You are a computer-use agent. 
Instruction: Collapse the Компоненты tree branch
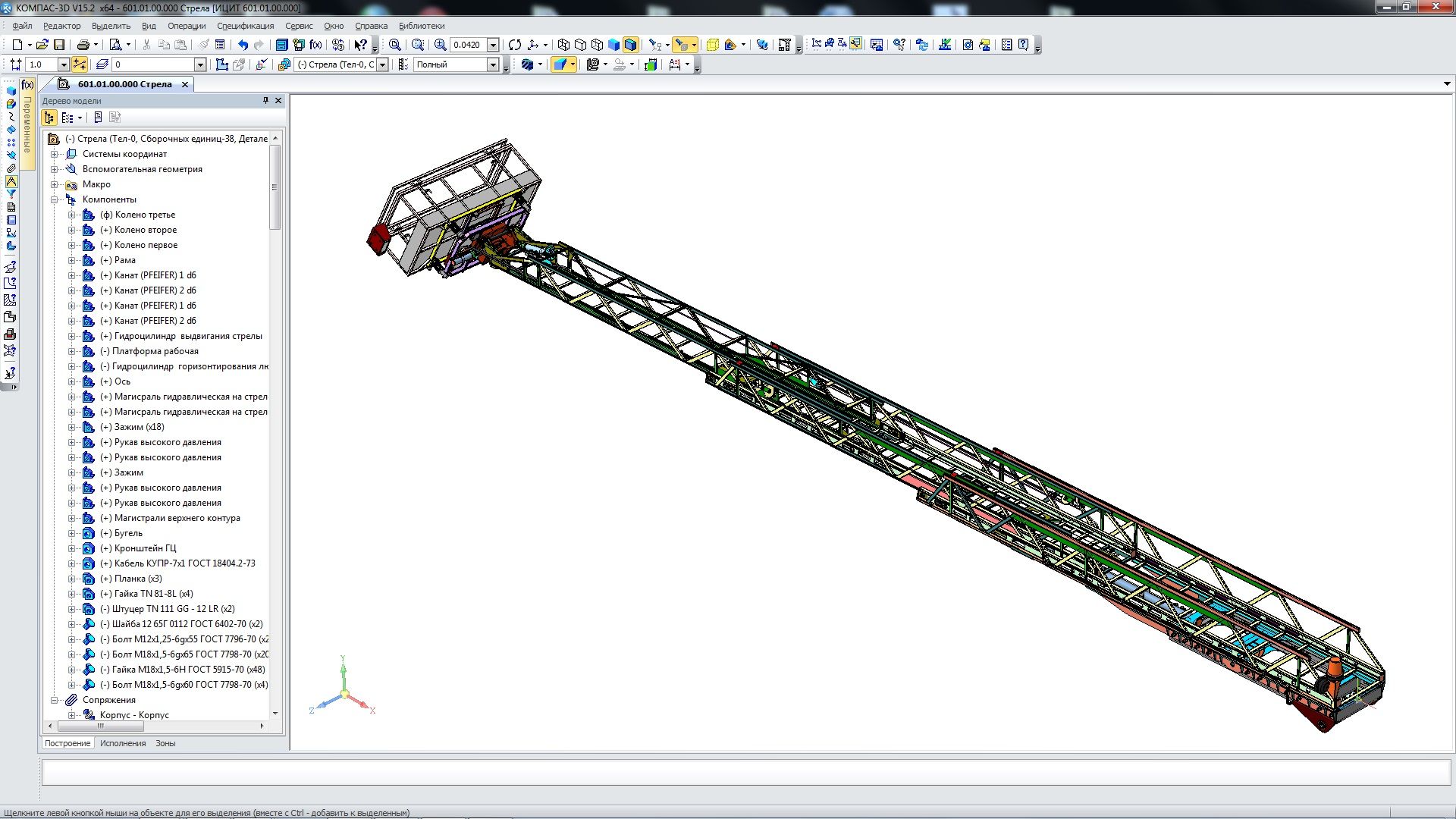[55, 199]
